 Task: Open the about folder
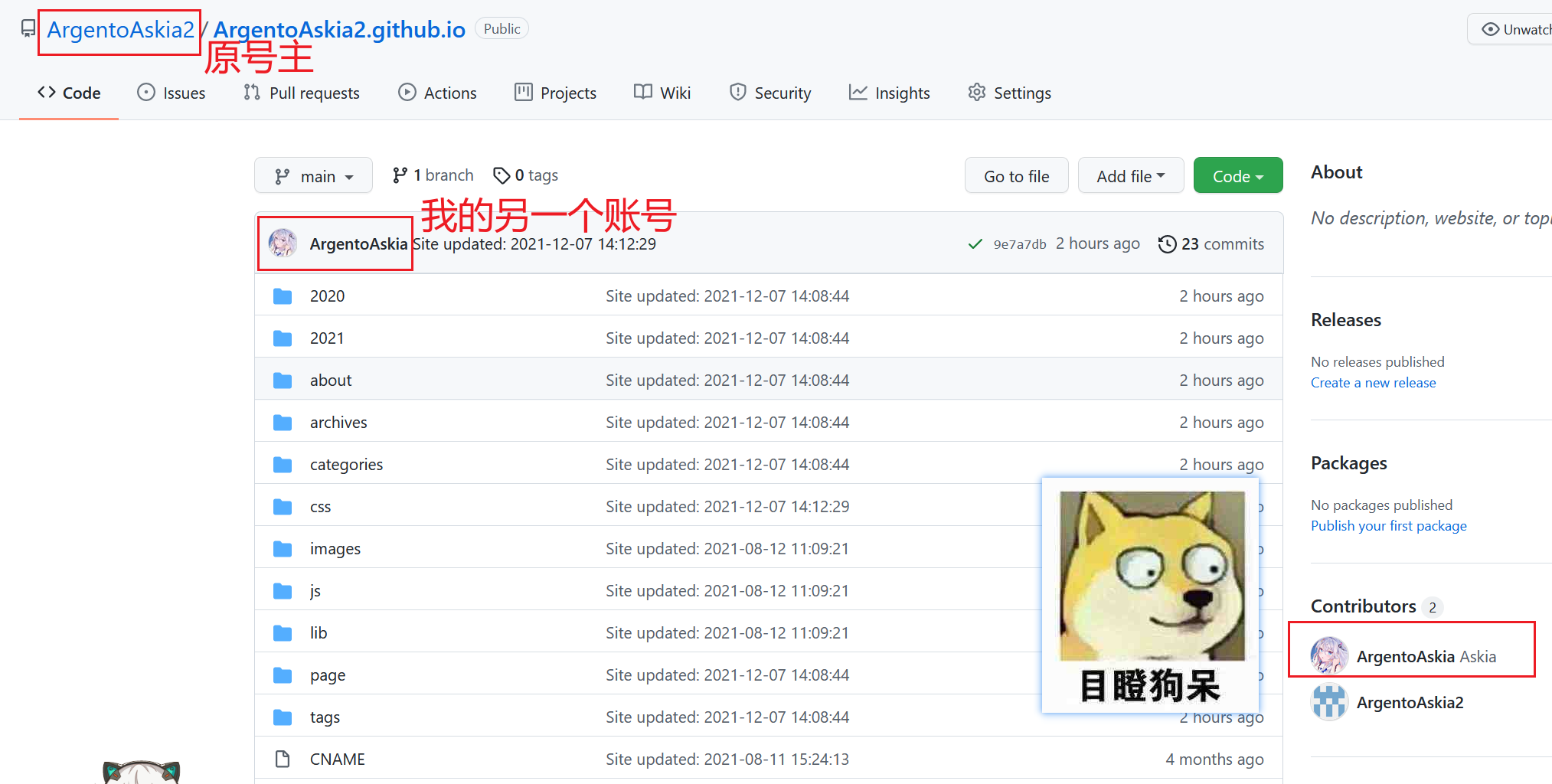pyautogui.click(x=331, y=381)
